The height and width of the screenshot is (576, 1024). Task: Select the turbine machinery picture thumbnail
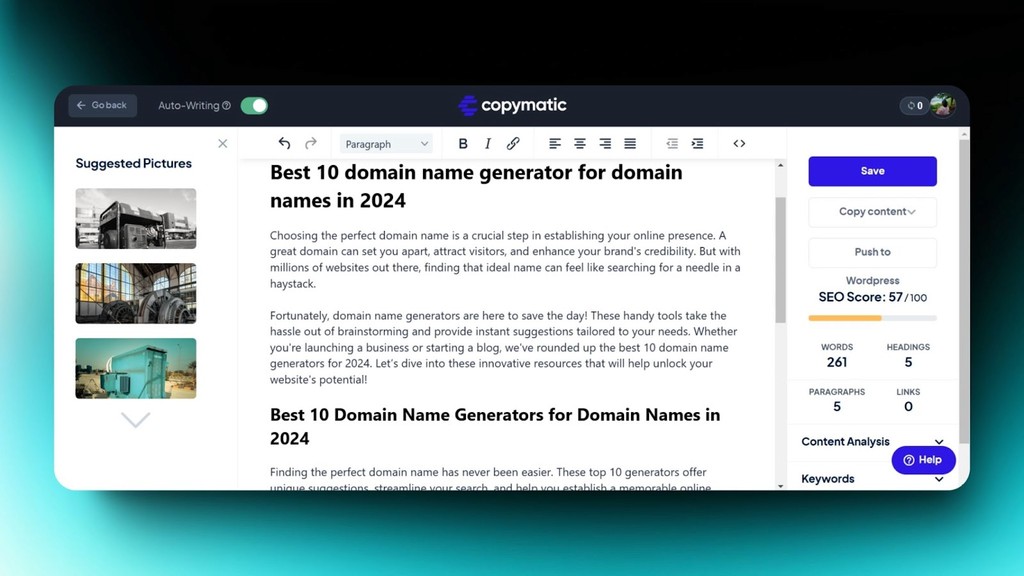pos(135,293)
